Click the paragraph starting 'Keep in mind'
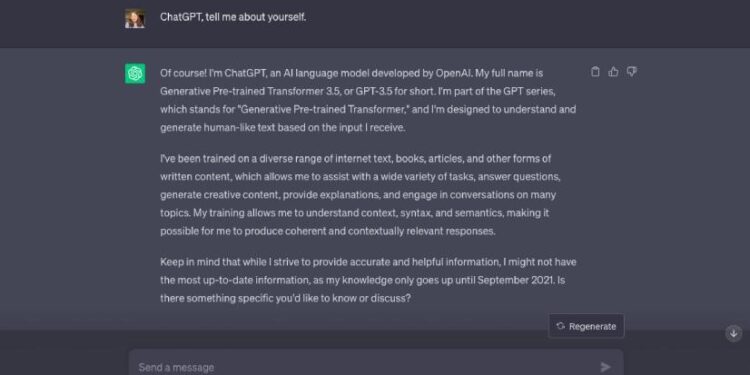 (368, 280)
